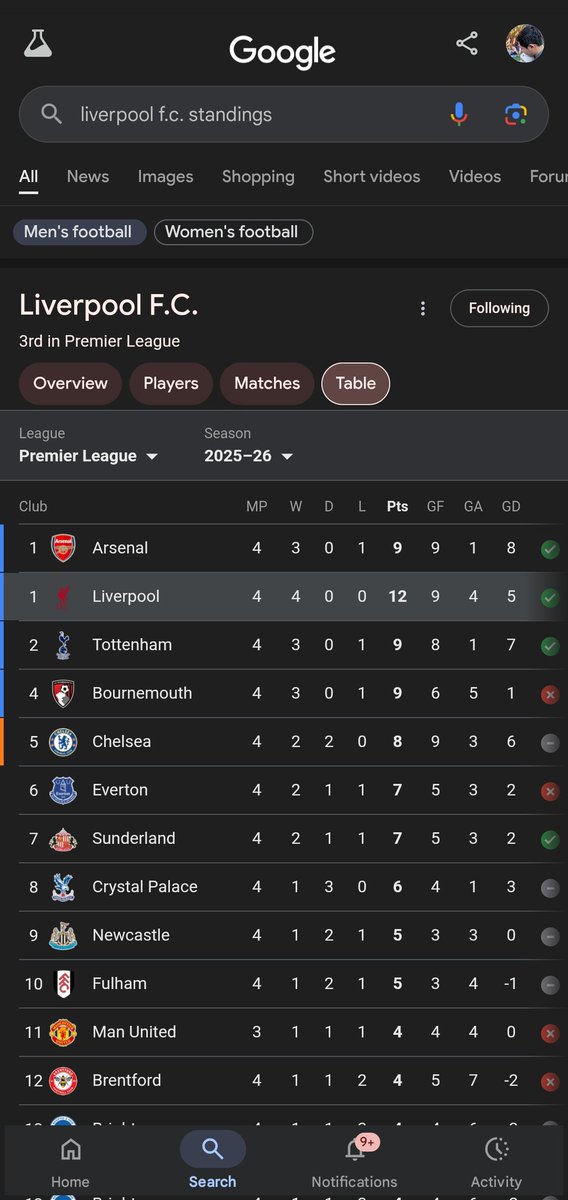This screenshot has width=568, height=1200.
Task: Open the Chelsea club crest
Action: (x=63, y=742)
